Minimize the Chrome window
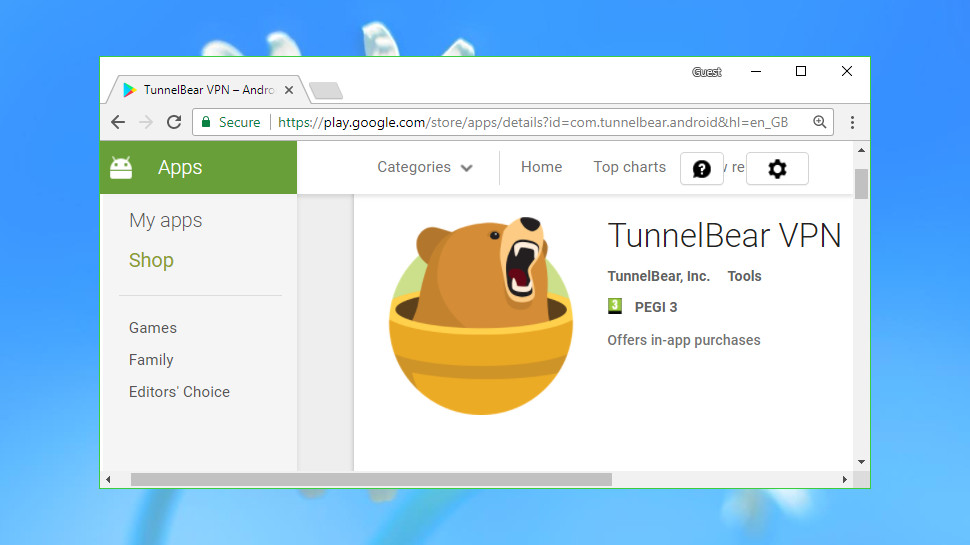This screenshot has height=545, width=970. (756, 72)
